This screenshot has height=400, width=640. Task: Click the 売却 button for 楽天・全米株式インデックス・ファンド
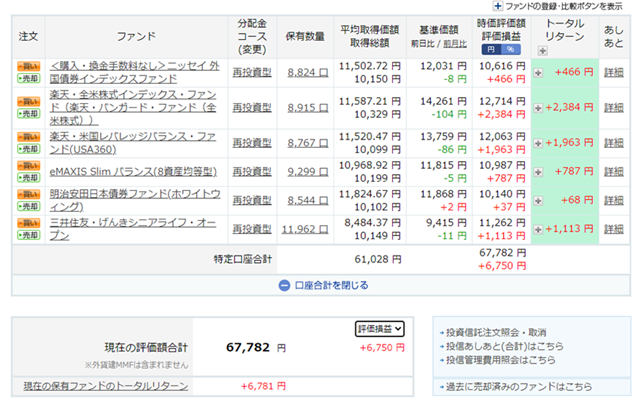tap(28, 111)
